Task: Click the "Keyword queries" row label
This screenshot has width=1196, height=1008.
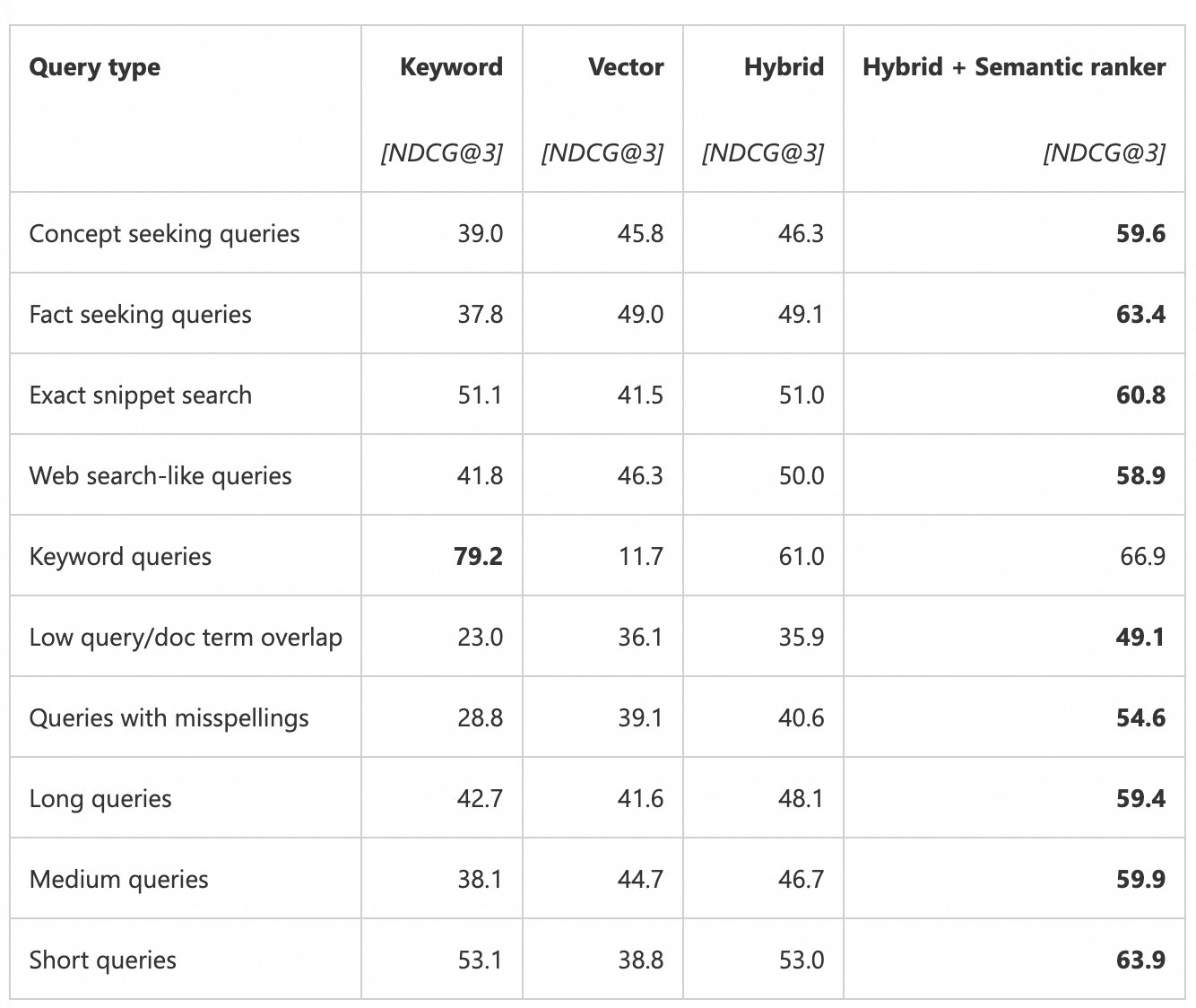Action: coord(120,557)
